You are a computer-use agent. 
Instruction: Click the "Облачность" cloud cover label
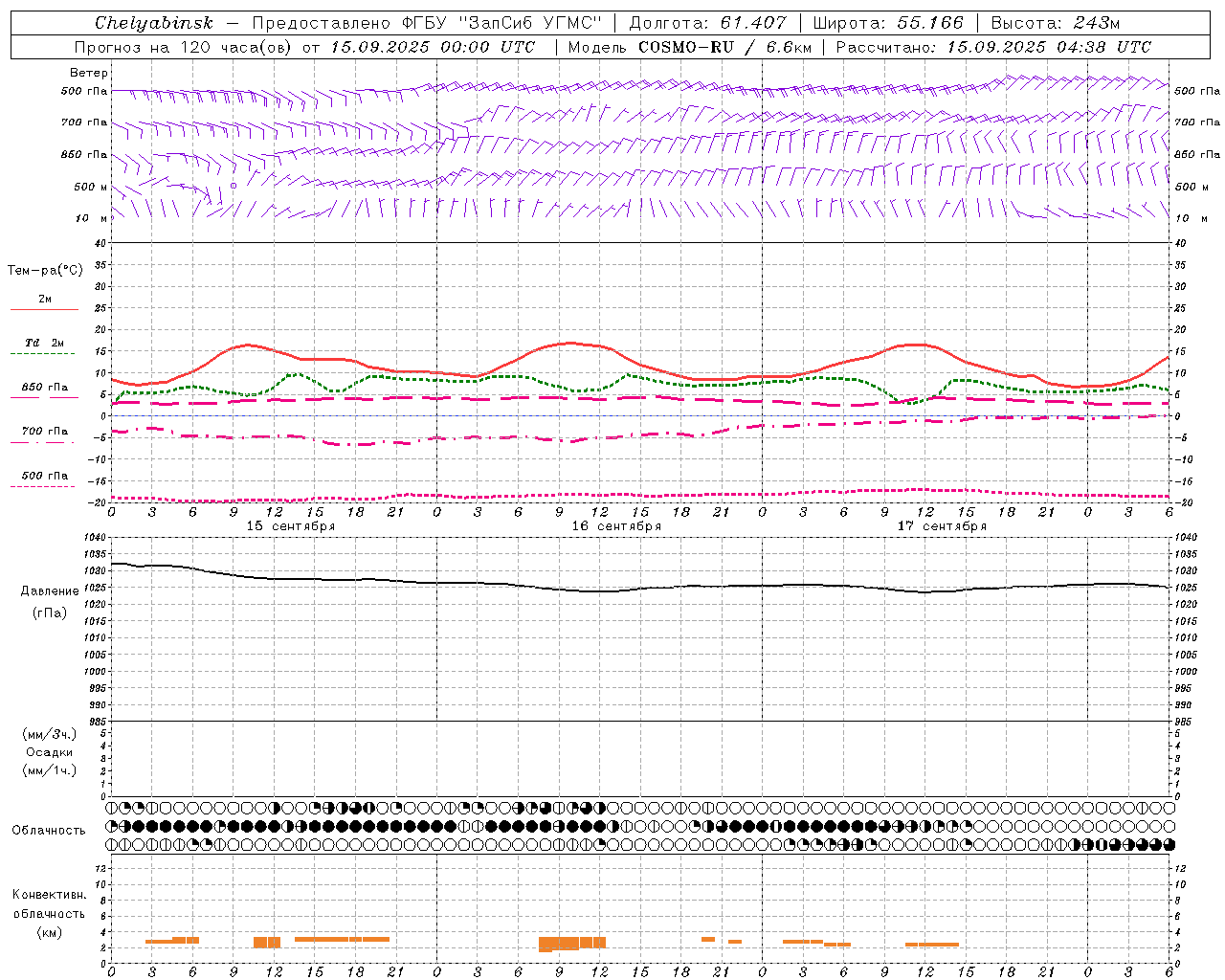pos(49,831)
